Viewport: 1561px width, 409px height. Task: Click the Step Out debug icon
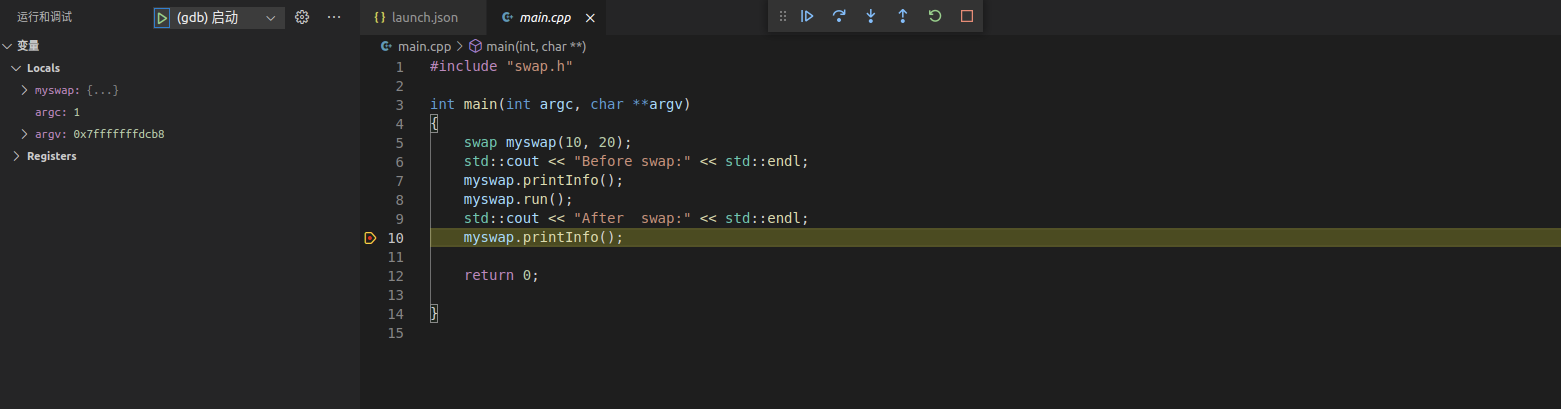click(x=903, y=16)
